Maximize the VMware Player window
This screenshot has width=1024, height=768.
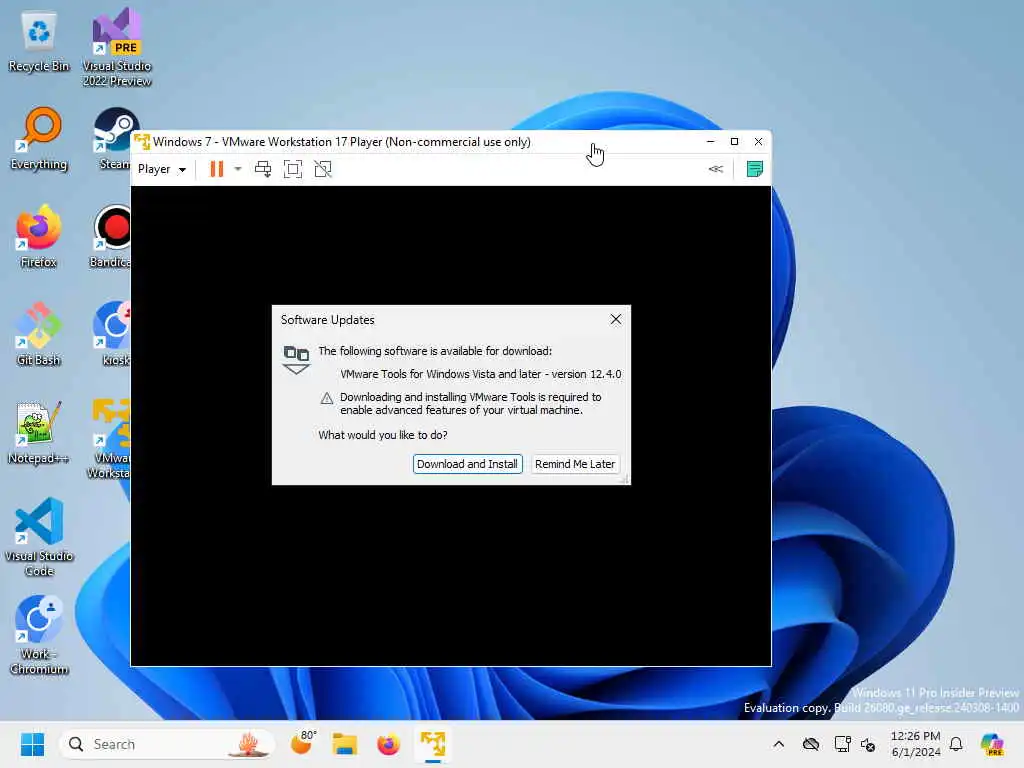click(734, 142)
